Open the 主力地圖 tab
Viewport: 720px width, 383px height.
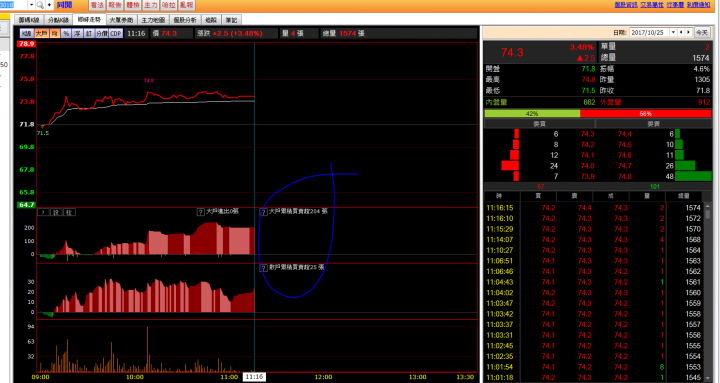153,20
